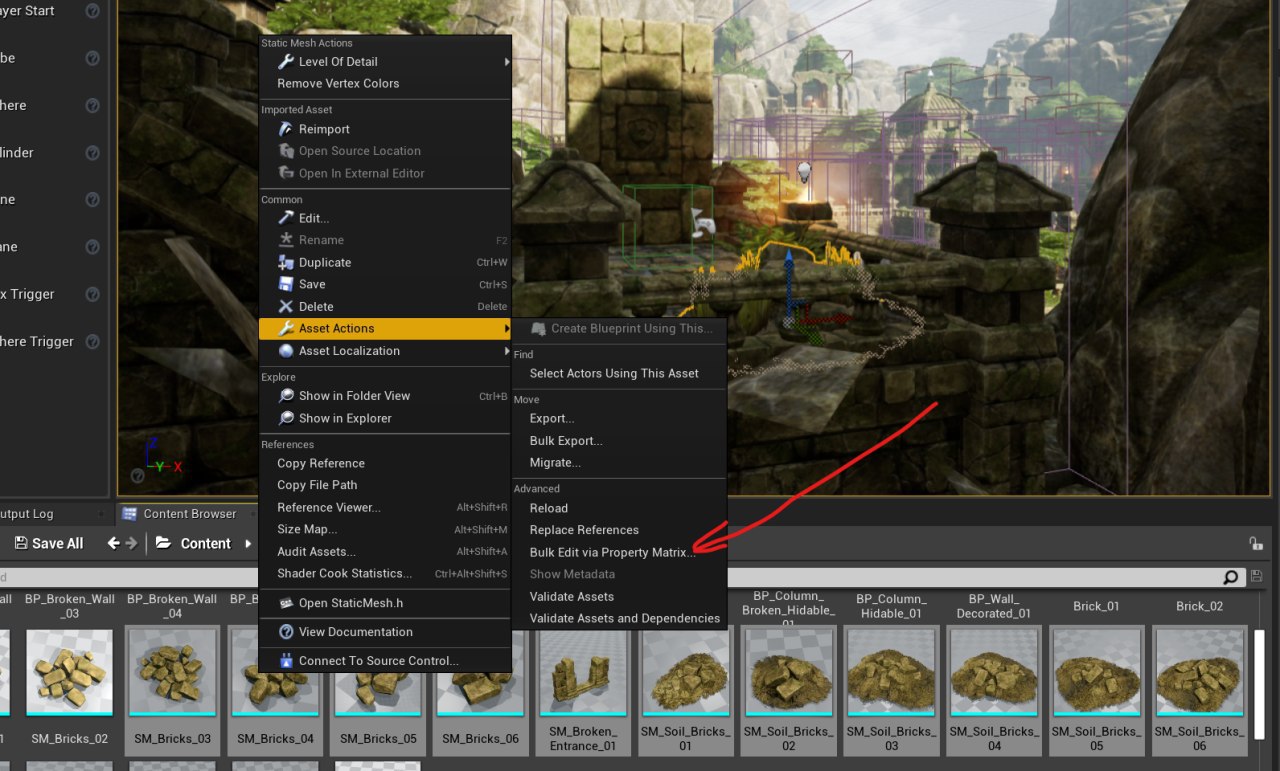Click the BP_Wall_Decorated_01 label

click(994, 606)
